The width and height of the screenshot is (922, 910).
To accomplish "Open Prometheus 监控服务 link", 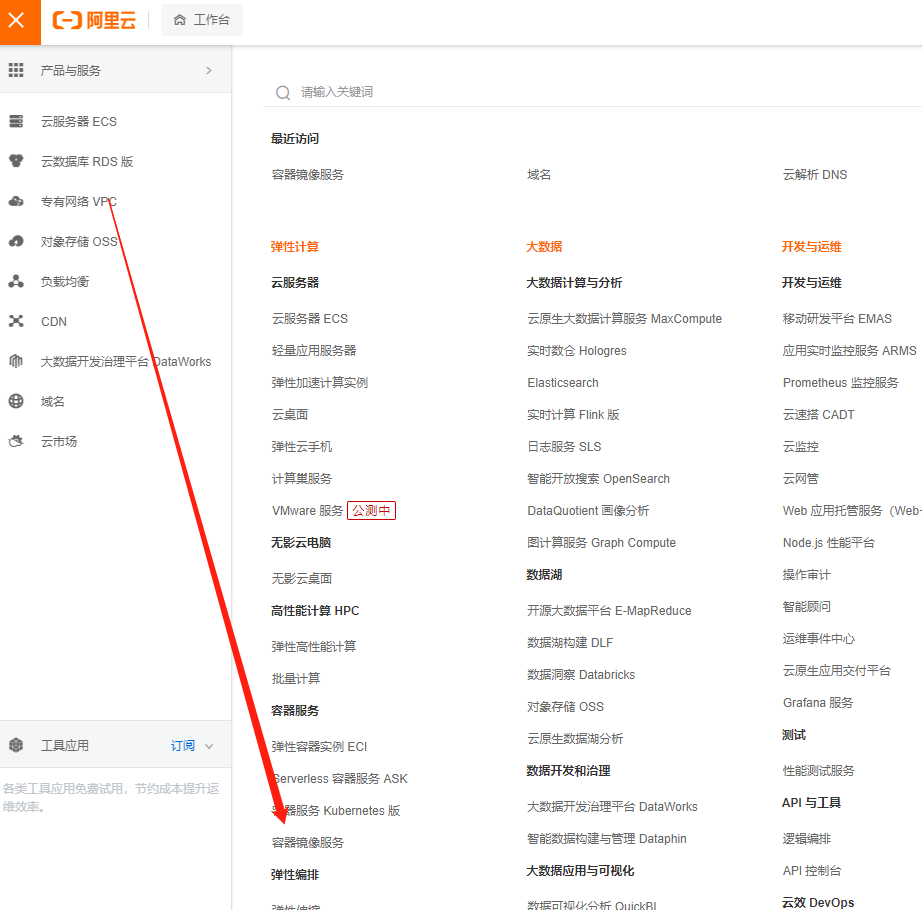I will (840, 383).
